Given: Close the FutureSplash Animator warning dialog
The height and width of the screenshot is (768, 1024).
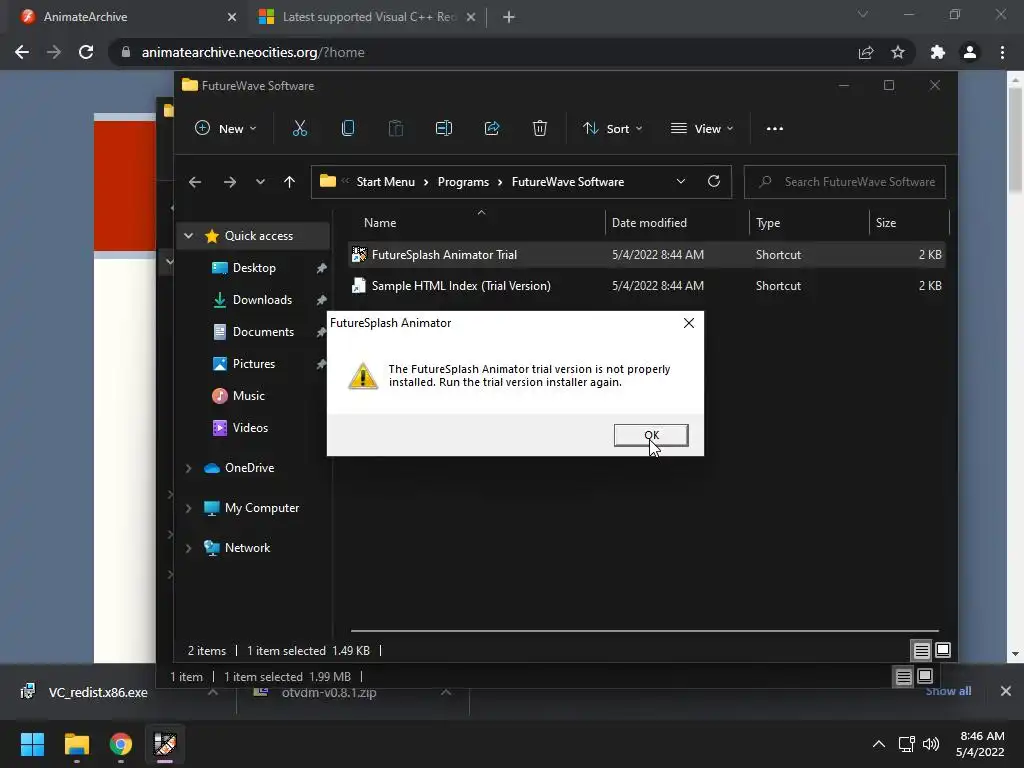Looking at the screenshot, I should (688, 323).
